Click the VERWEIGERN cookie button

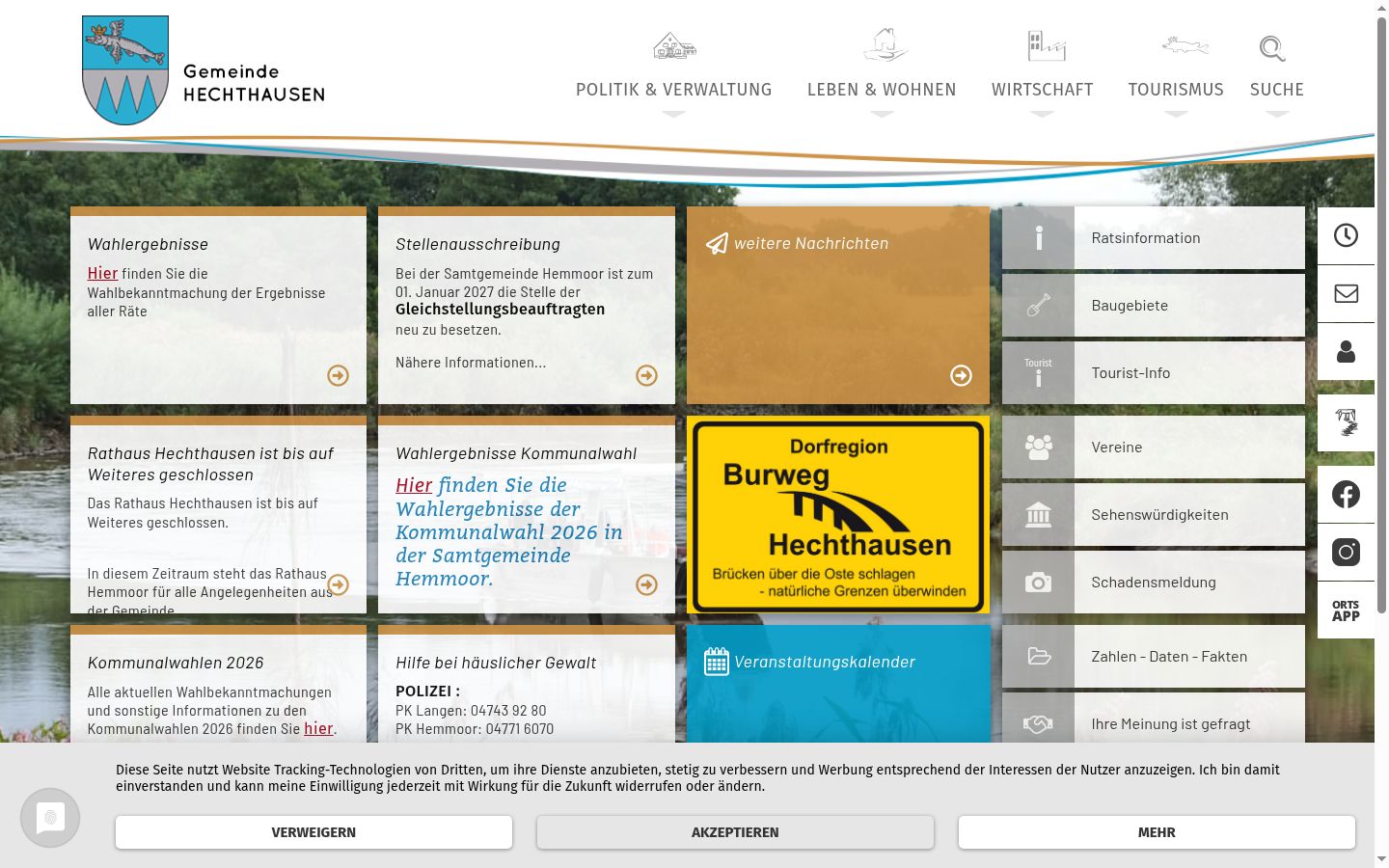(x=313, y=832)
